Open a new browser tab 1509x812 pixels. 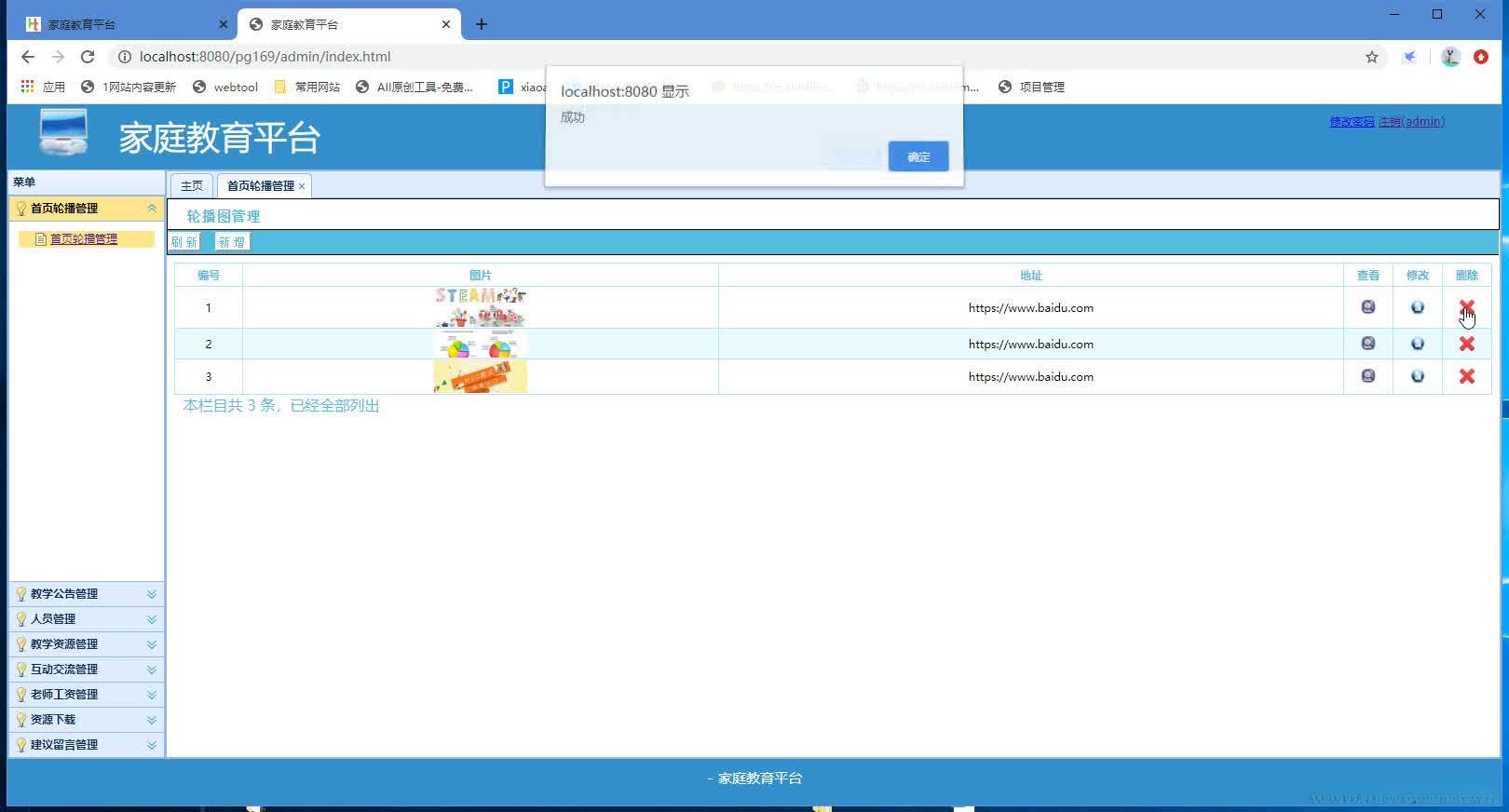(482, 24)
